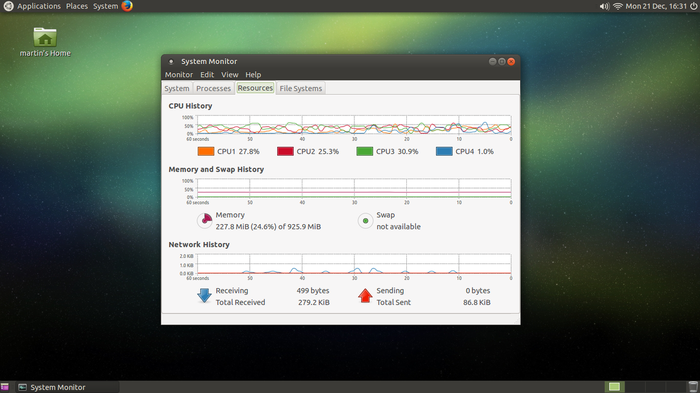Image resolution: width=700 pixels, height=393 pixels.
Task: Click the red Sending arrow icon
Action: click(365, 296)
